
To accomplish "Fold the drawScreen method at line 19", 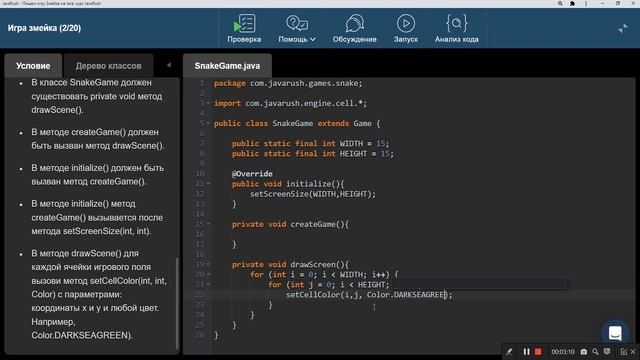I will click(208, 264).
